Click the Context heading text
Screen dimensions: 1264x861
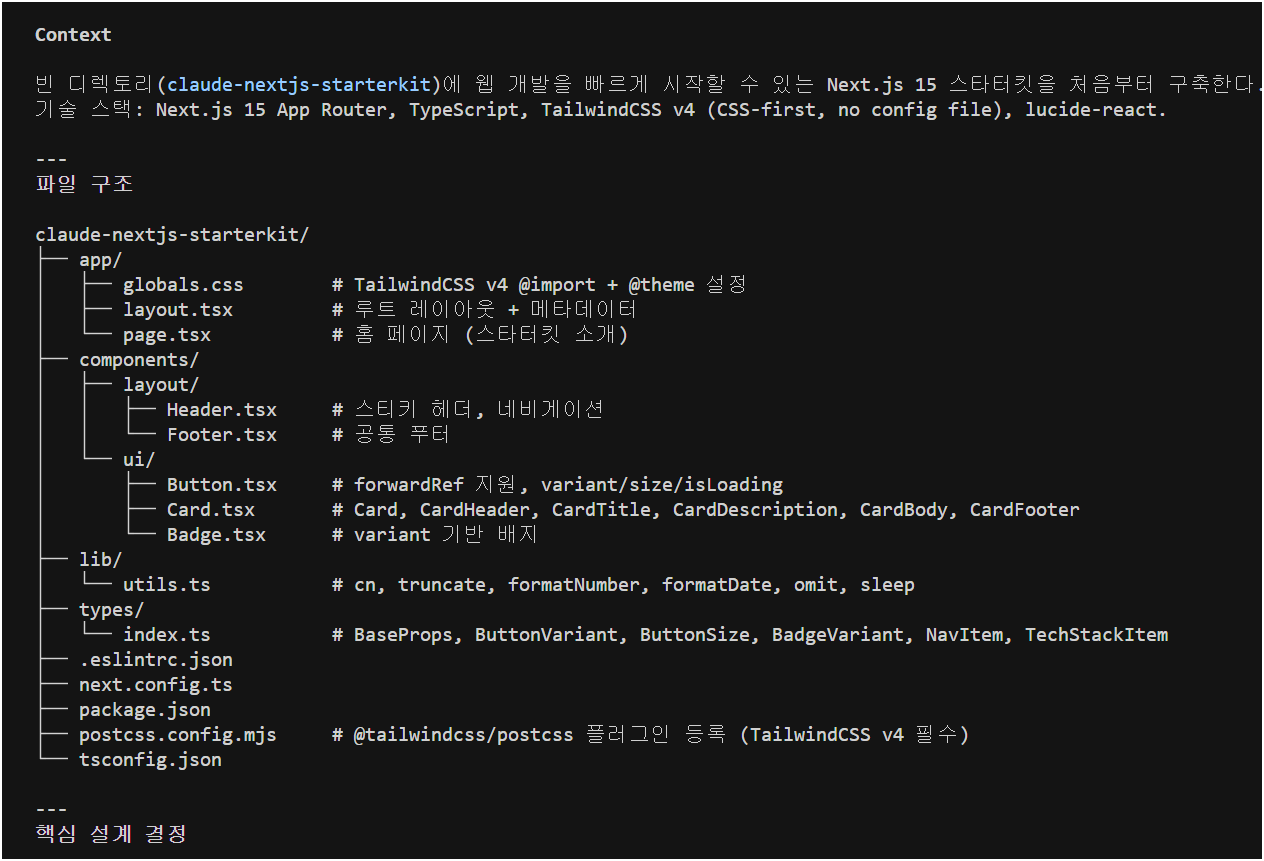pyautogui.click(x=73, y=35)
